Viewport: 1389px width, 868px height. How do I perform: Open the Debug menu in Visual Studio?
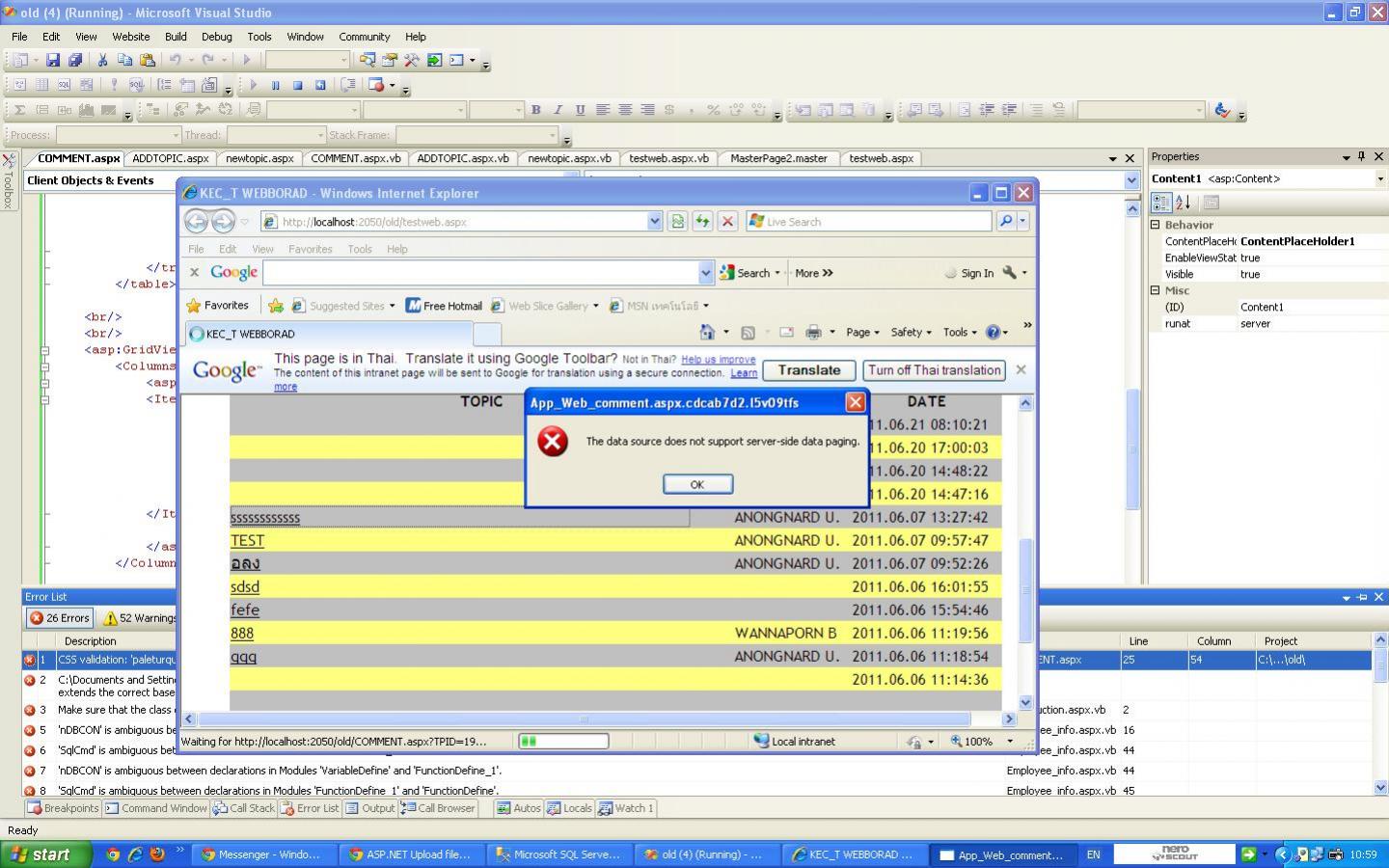[217, 37]
